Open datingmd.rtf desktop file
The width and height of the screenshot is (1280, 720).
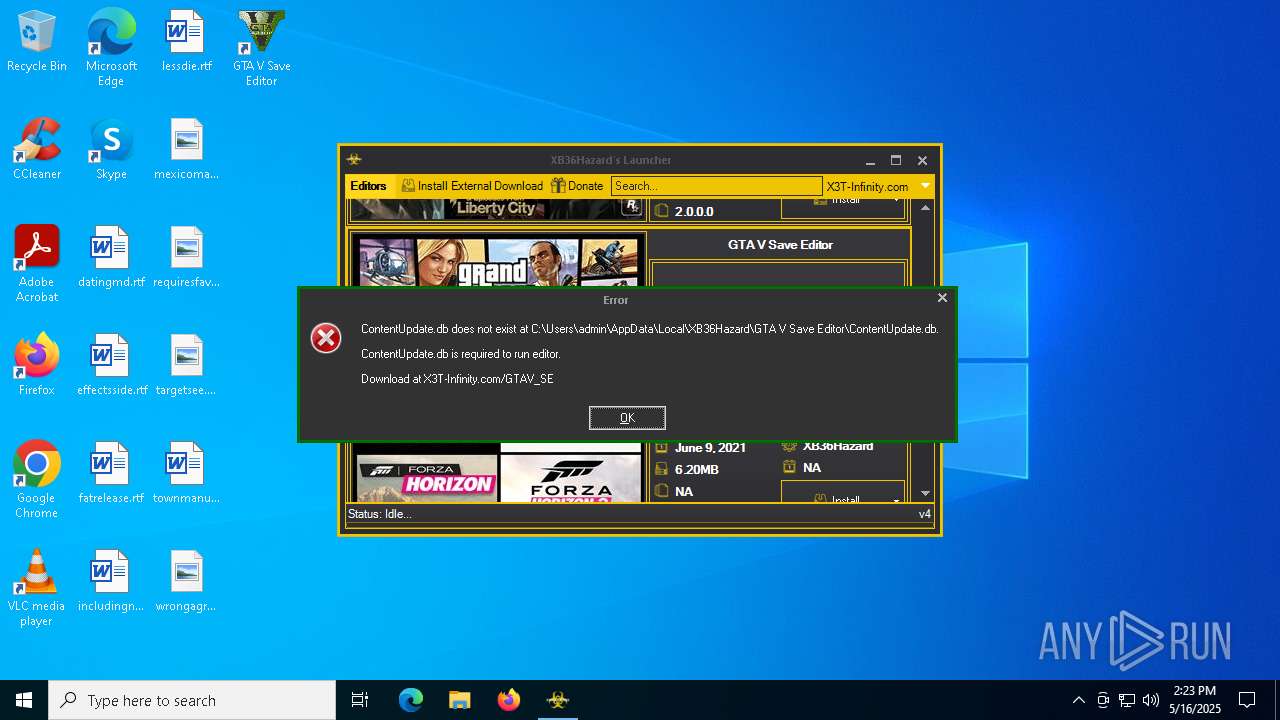111,258
